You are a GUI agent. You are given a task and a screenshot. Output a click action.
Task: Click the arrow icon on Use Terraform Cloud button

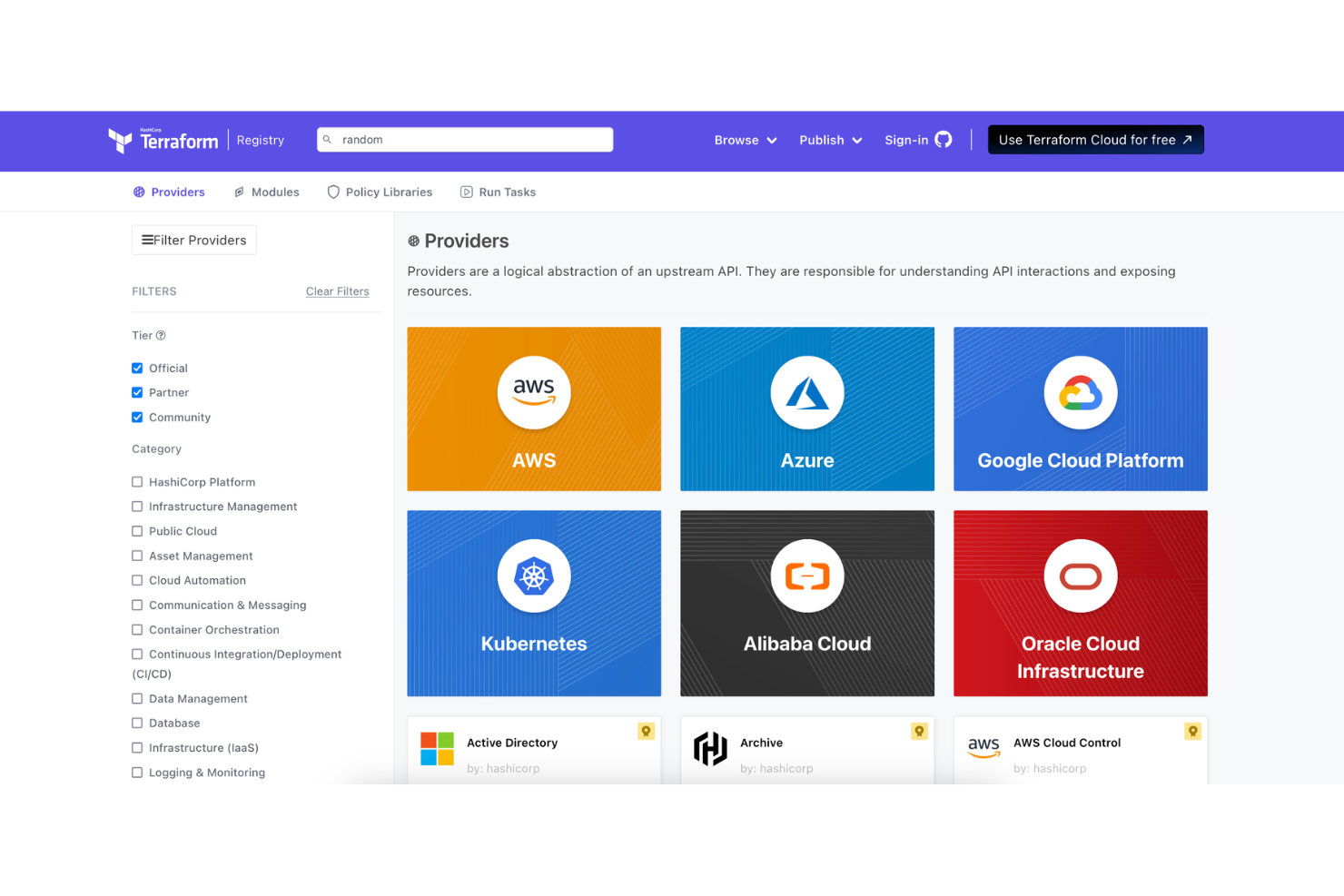click(x=1187, y=140)
